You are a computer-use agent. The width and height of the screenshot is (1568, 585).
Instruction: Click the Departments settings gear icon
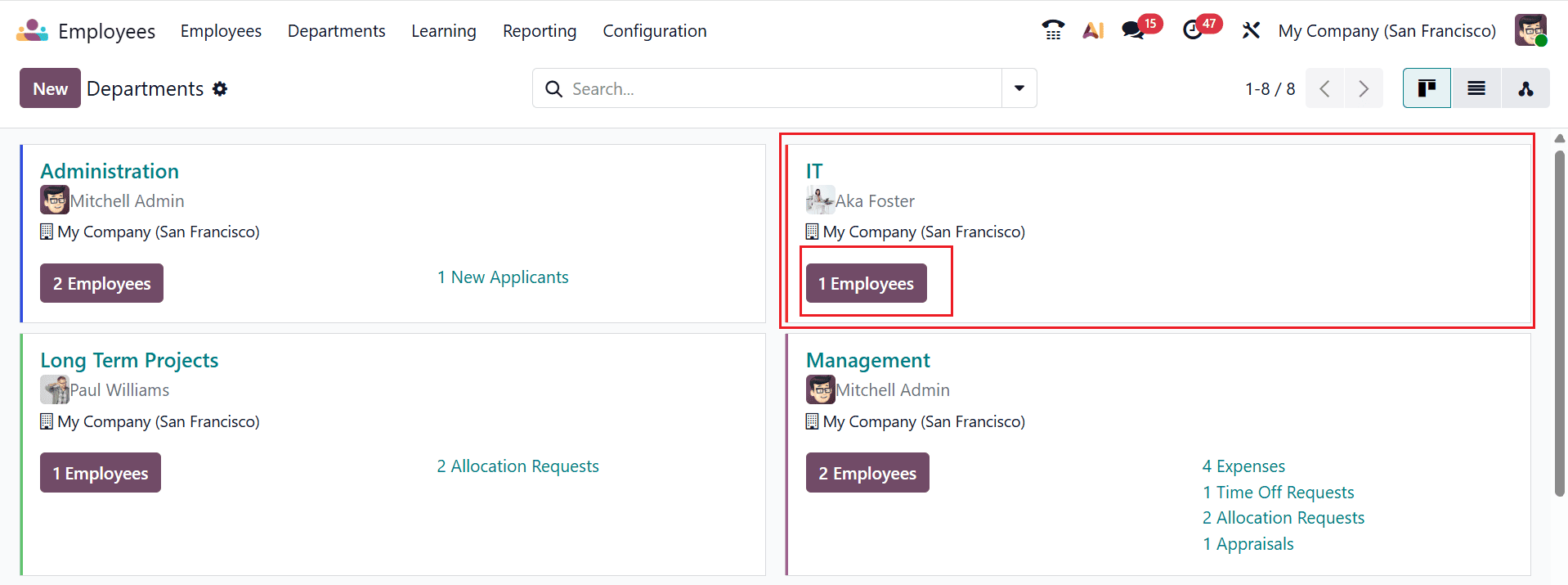pos(220,88)
